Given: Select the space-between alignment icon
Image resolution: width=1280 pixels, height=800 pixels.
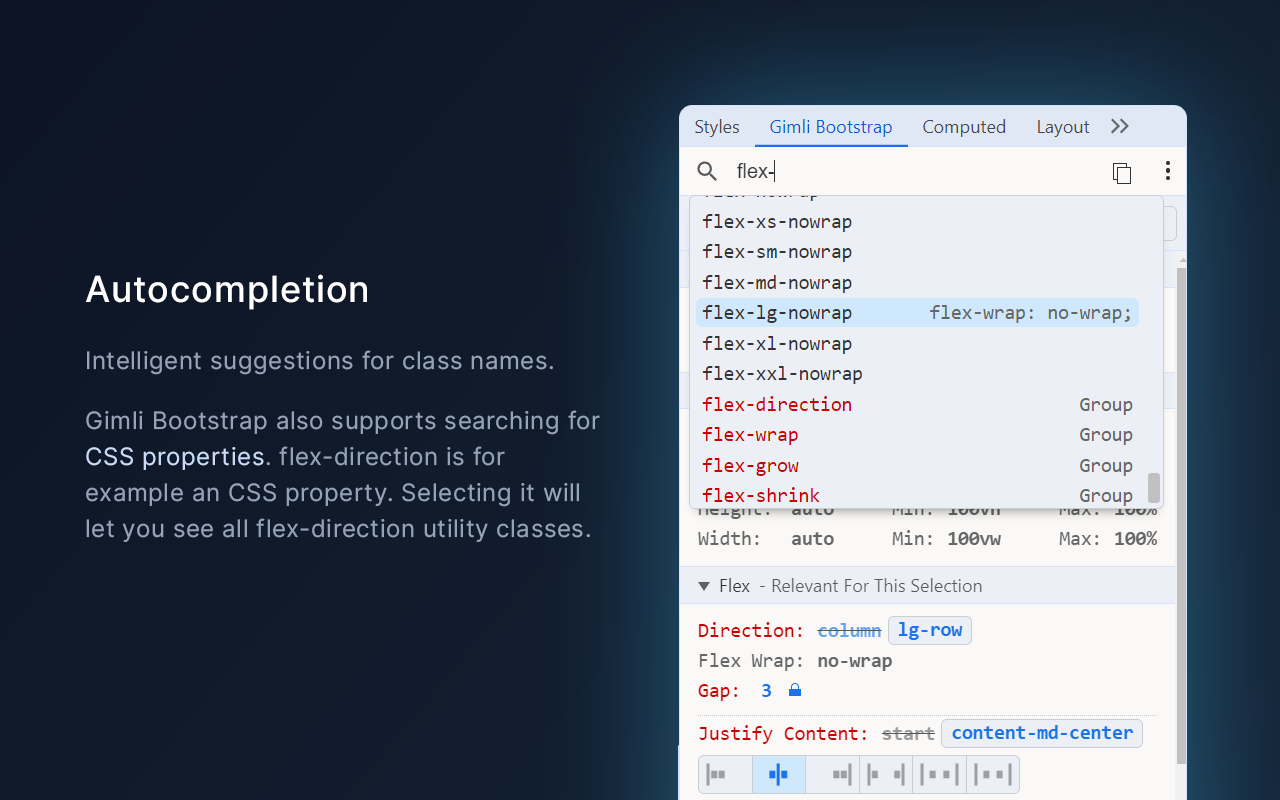Looking at the screenshot, I should (x=885, y=774).
